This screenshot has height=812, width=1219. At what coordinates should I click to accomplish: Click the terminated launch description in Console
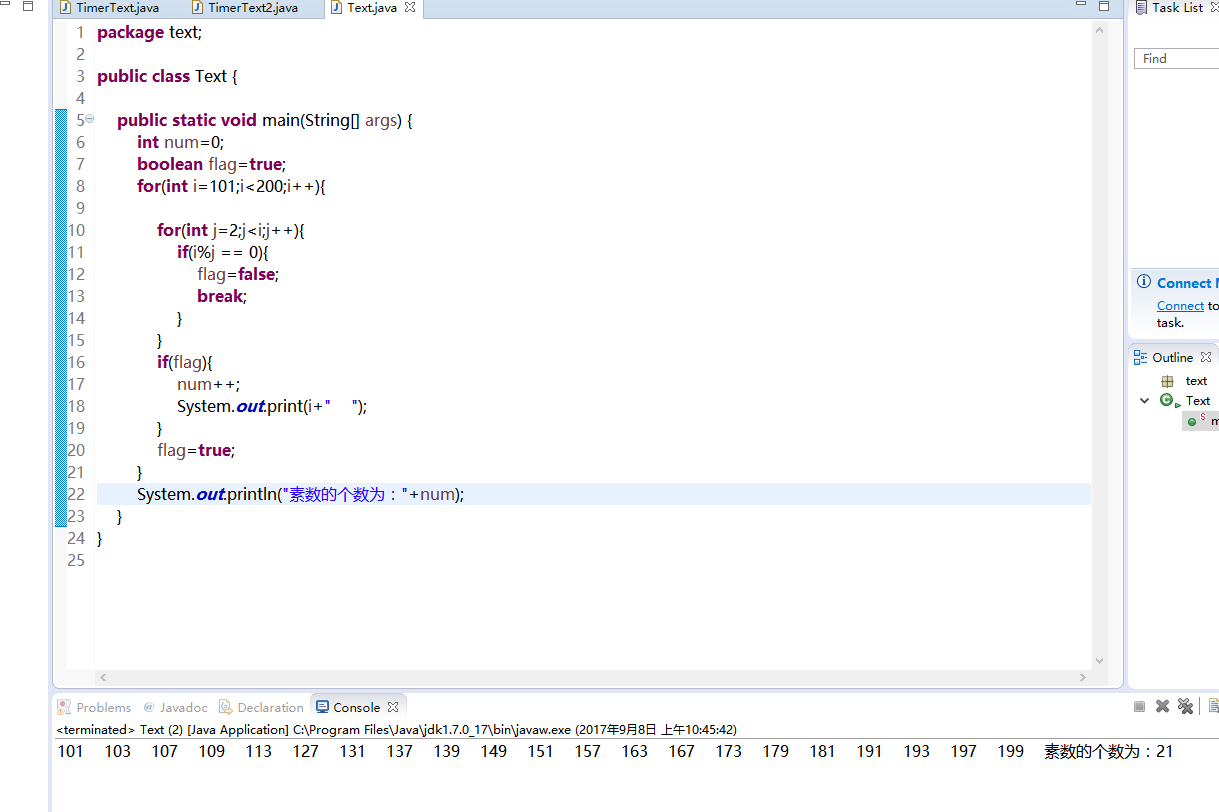[x=396, y=730]
